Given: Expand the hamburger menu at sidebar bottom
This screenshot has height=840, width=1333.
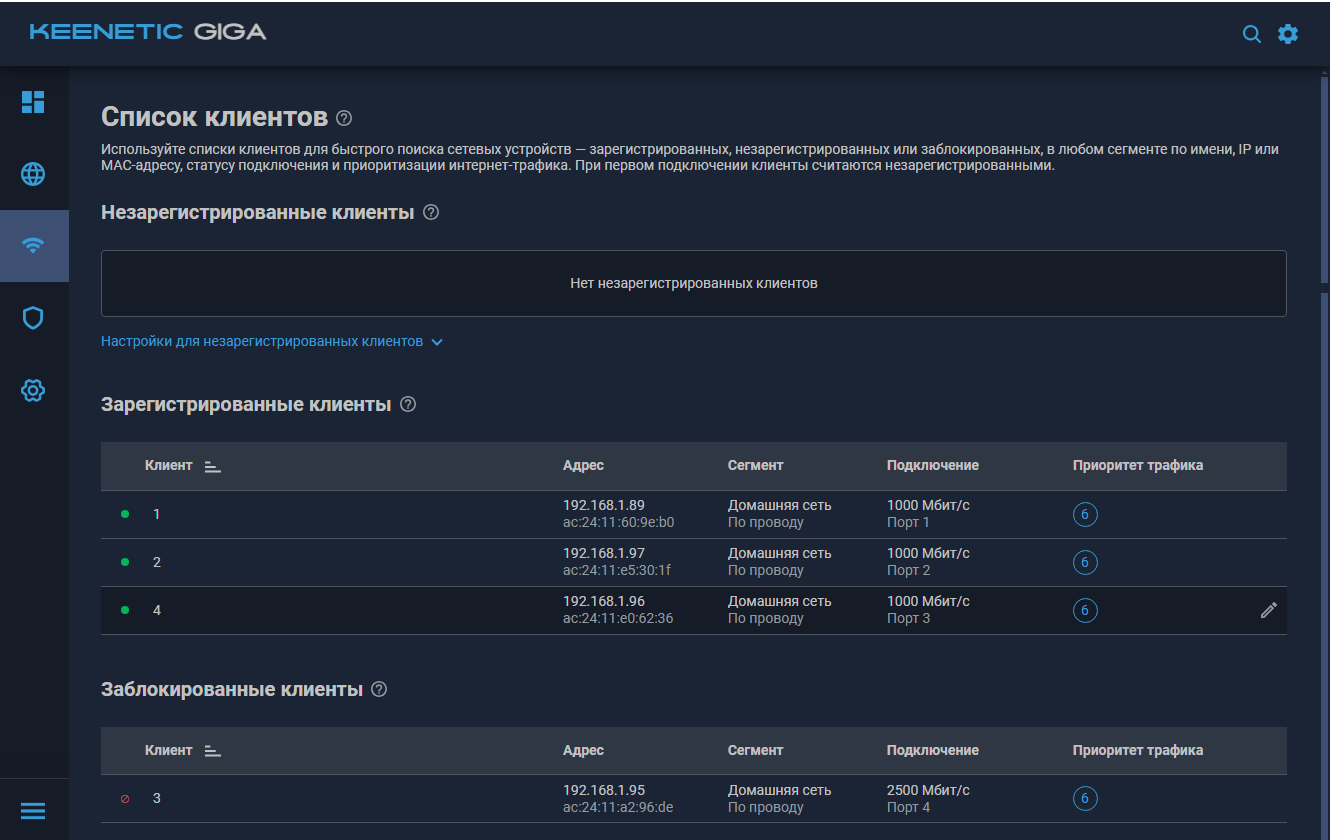Looking at the screenshot, I should point(33,811).
